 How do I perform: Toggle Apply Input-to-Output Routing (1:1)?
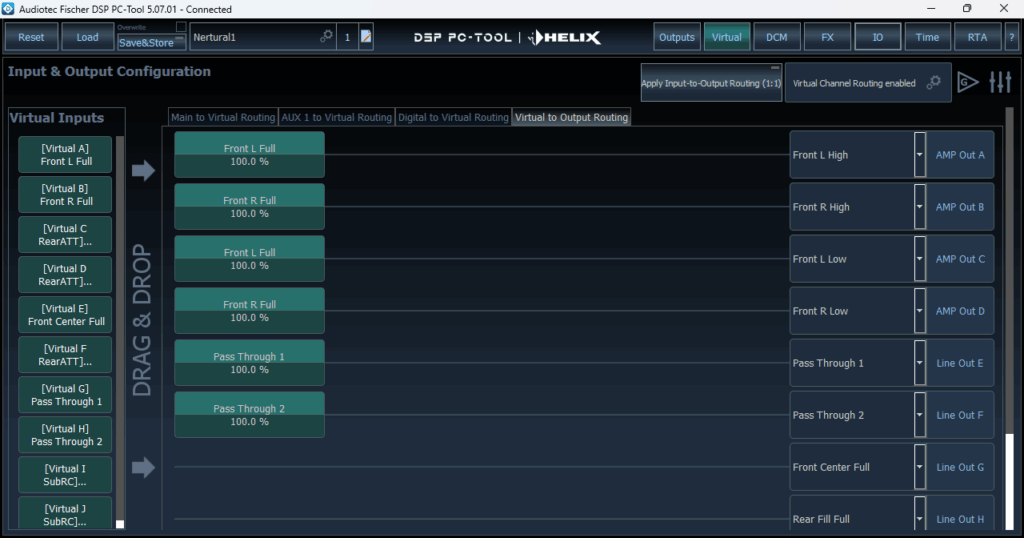pyautogui.click(x=711, y=83)
